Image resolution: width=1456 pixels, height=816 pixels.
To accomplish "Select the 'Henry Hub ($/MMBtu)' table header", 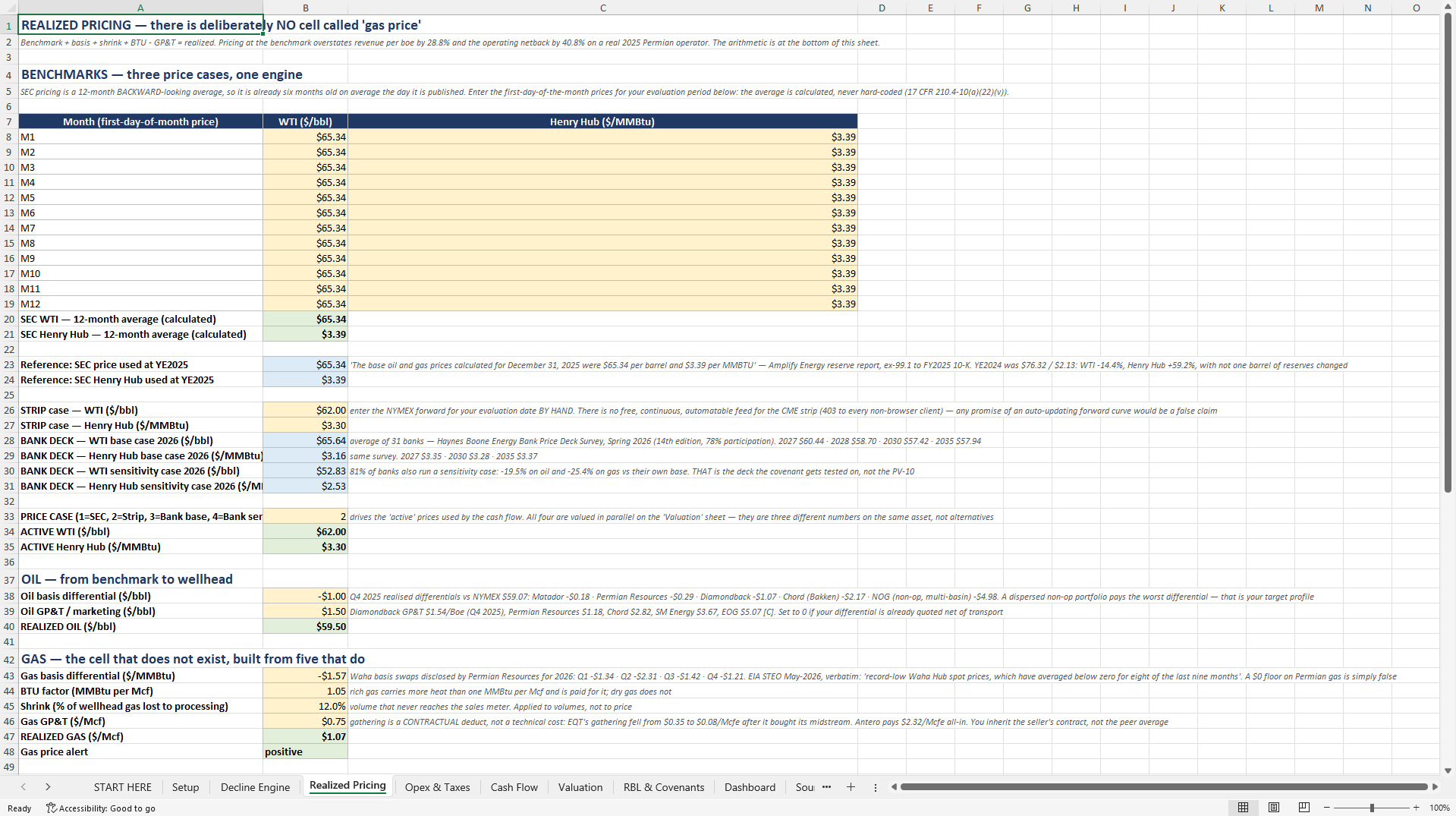I will coord(602,121).
